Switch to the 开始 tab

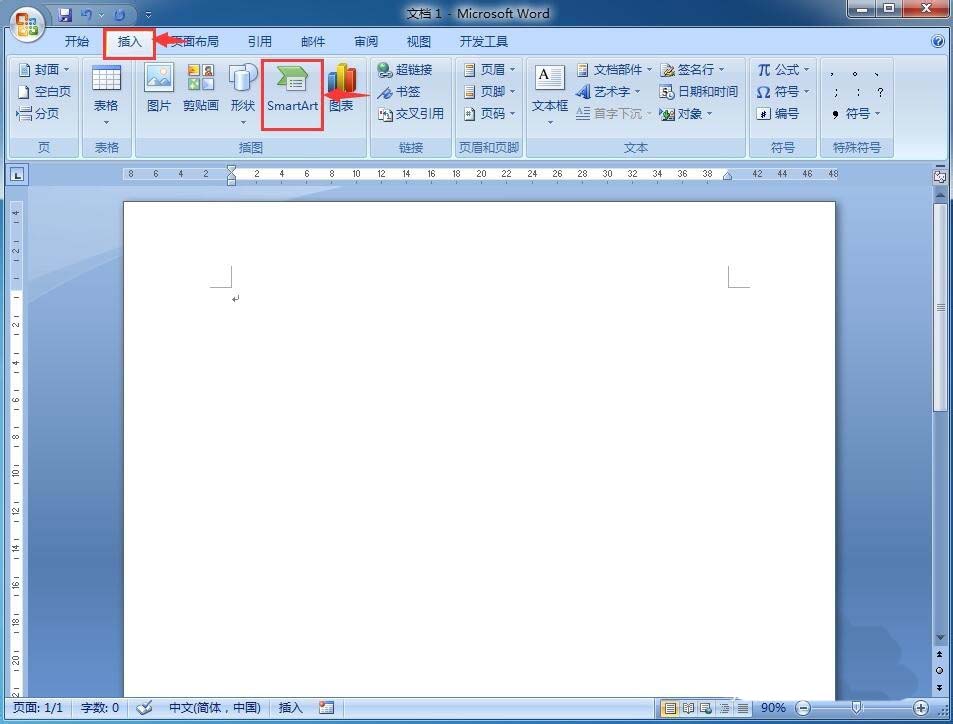pos(77,41)
